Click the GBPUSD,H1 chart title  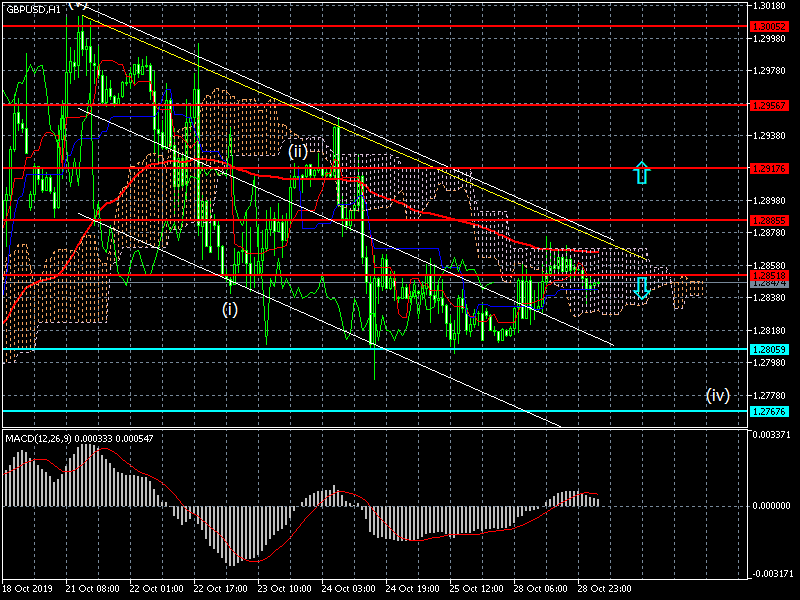(x=34, y=9)
